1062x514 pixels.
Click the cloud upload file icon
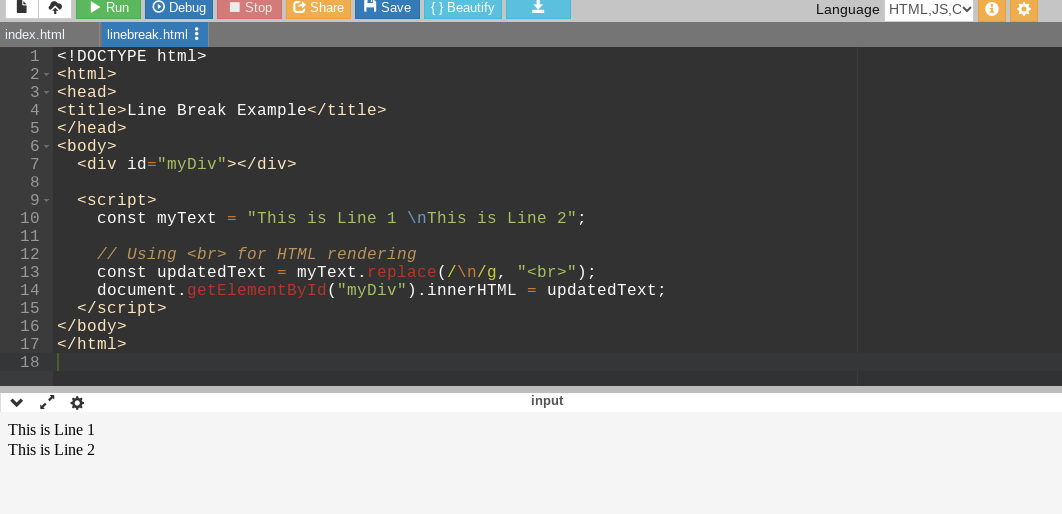pos(55,8)
